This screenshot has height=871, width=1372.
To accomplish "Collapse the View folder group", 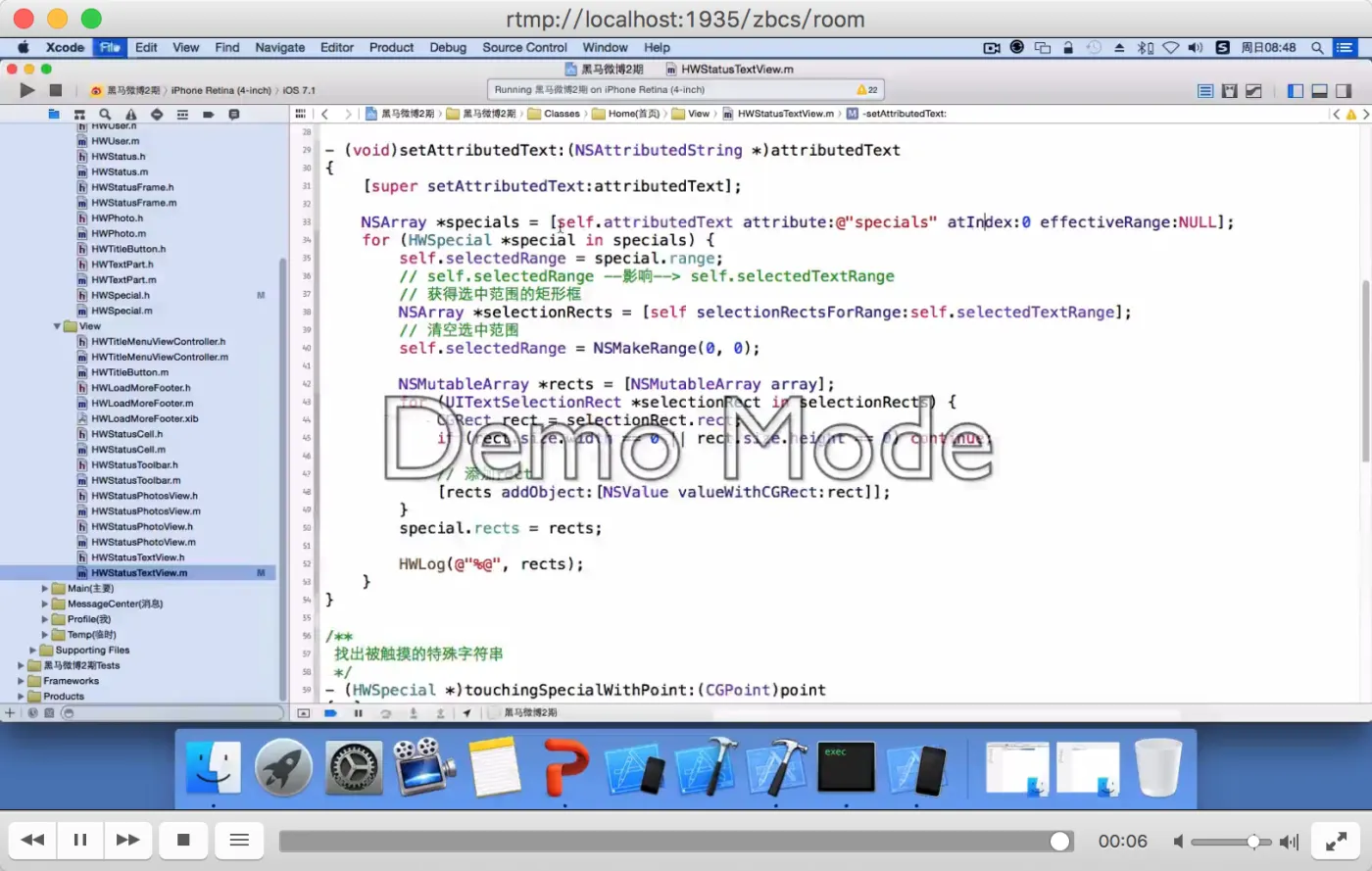I will (57, 326).
